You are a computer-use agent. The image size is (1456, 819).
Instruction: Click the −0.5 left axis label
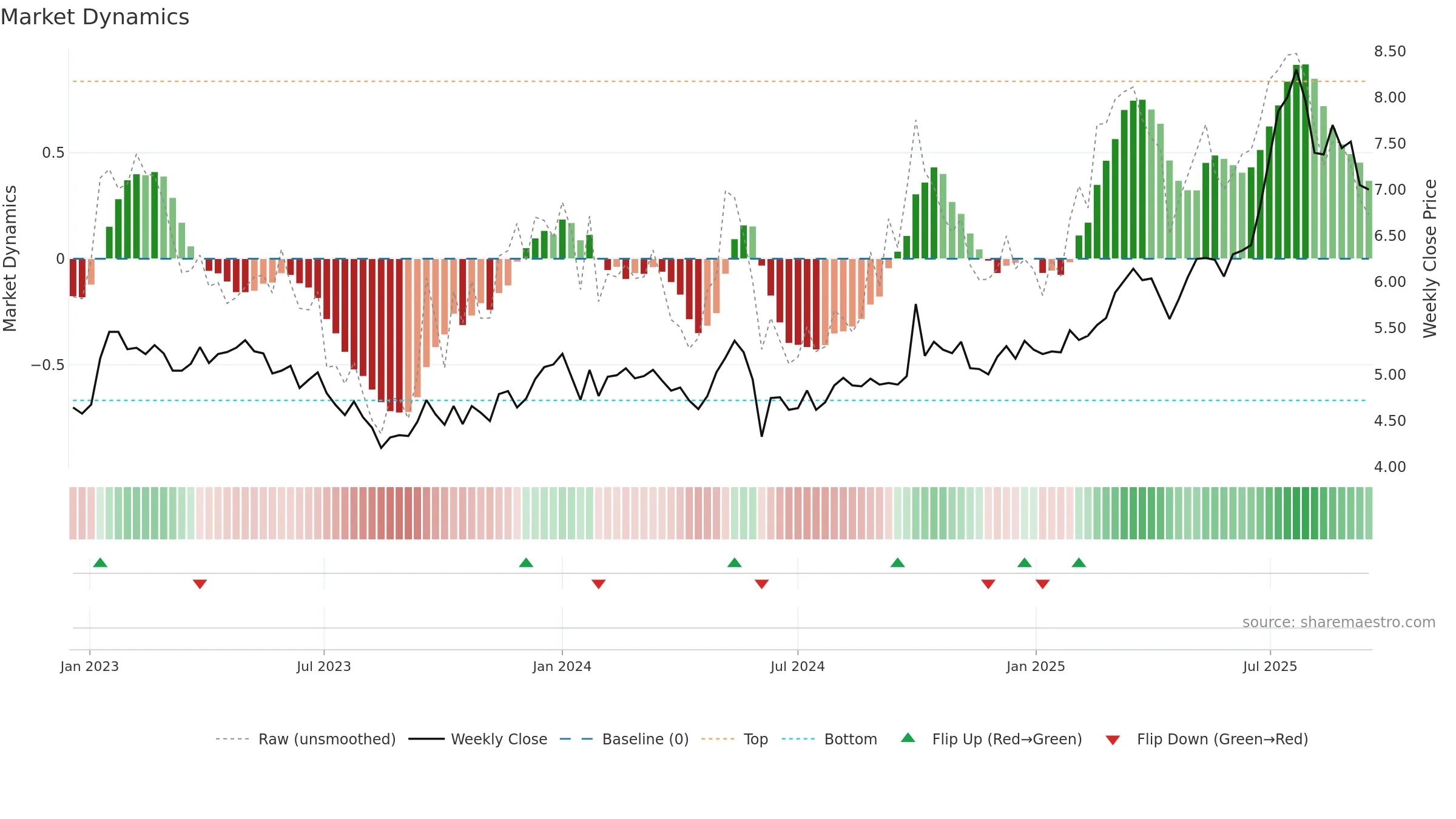[48, 365]
